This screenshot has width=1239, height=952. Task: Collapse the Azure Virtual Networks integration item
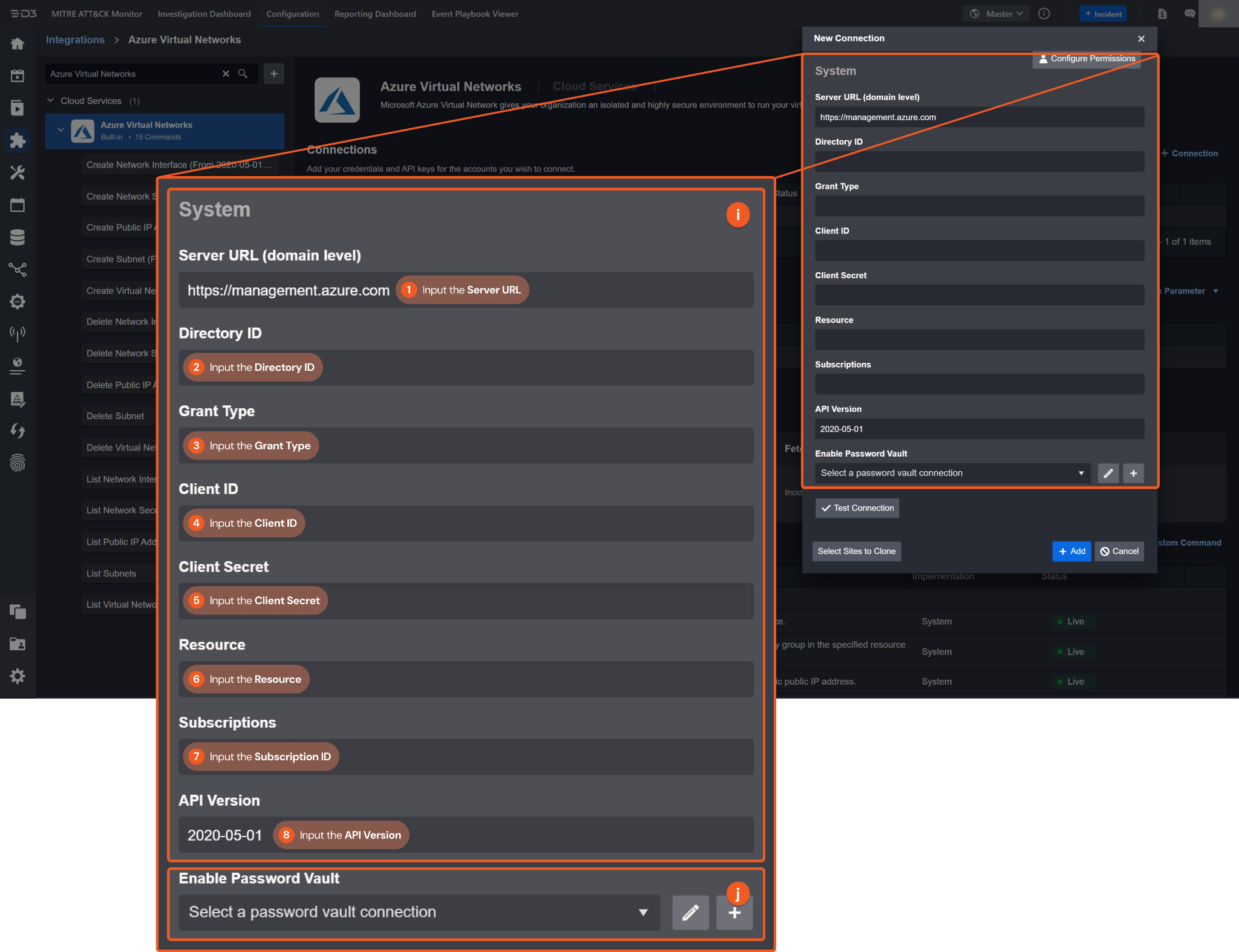click(x=60, y=130)
